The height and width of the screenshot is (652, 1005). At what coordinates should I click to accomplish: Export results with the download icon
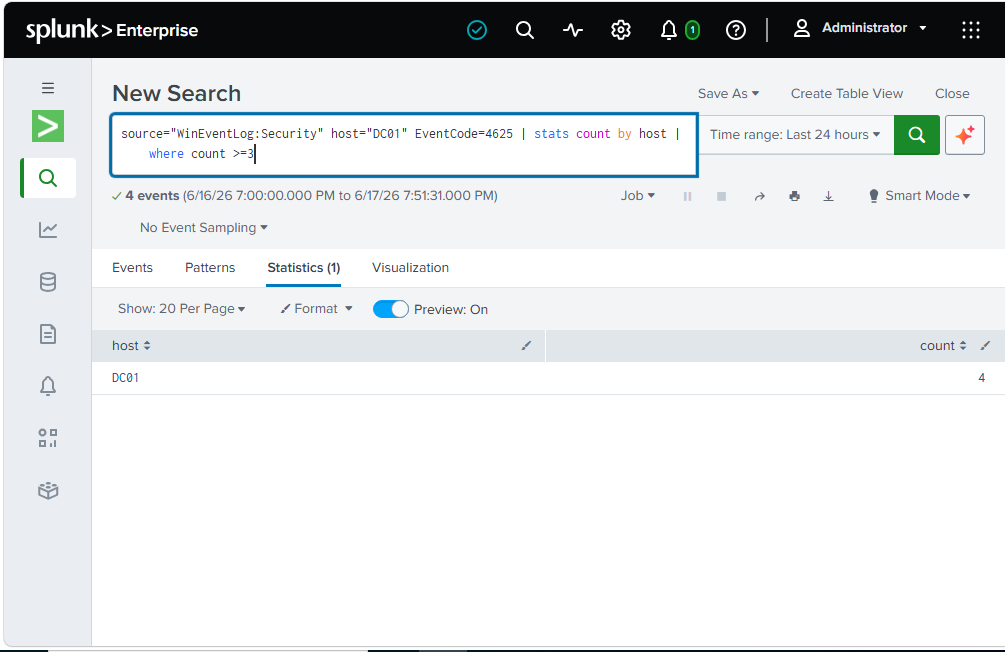click(828, 196)
